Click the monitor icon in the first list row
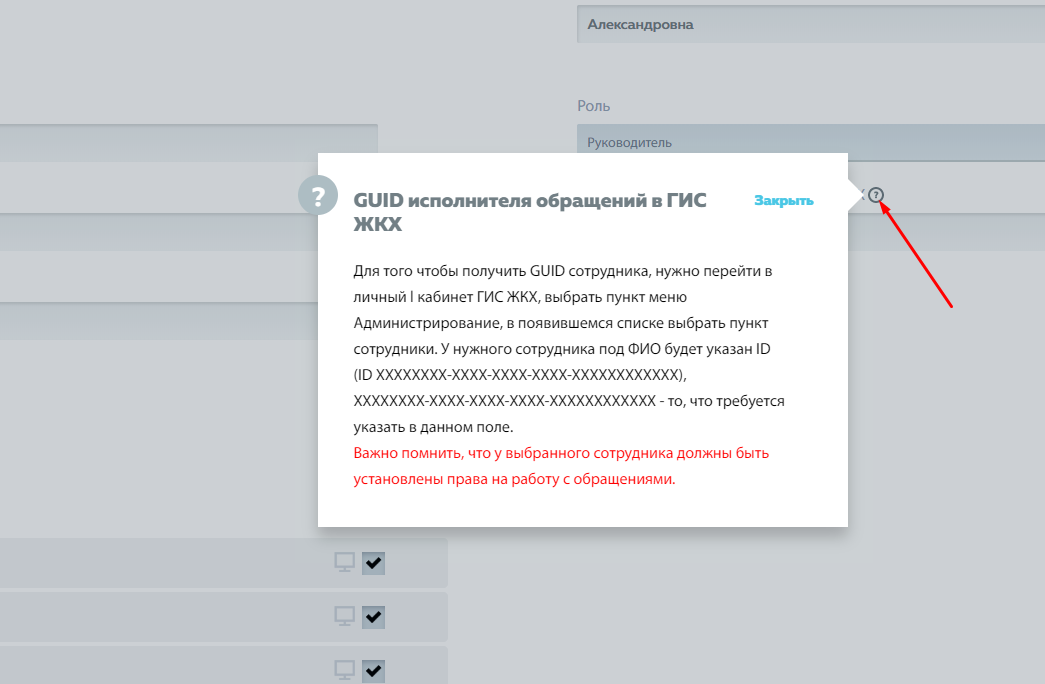The image size is (1045, 684). 345,563
